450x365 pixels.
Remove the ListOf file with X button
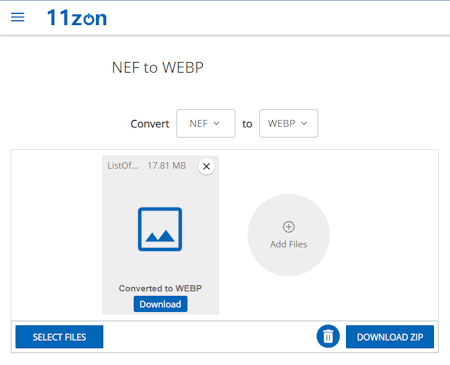coord(206,166)
